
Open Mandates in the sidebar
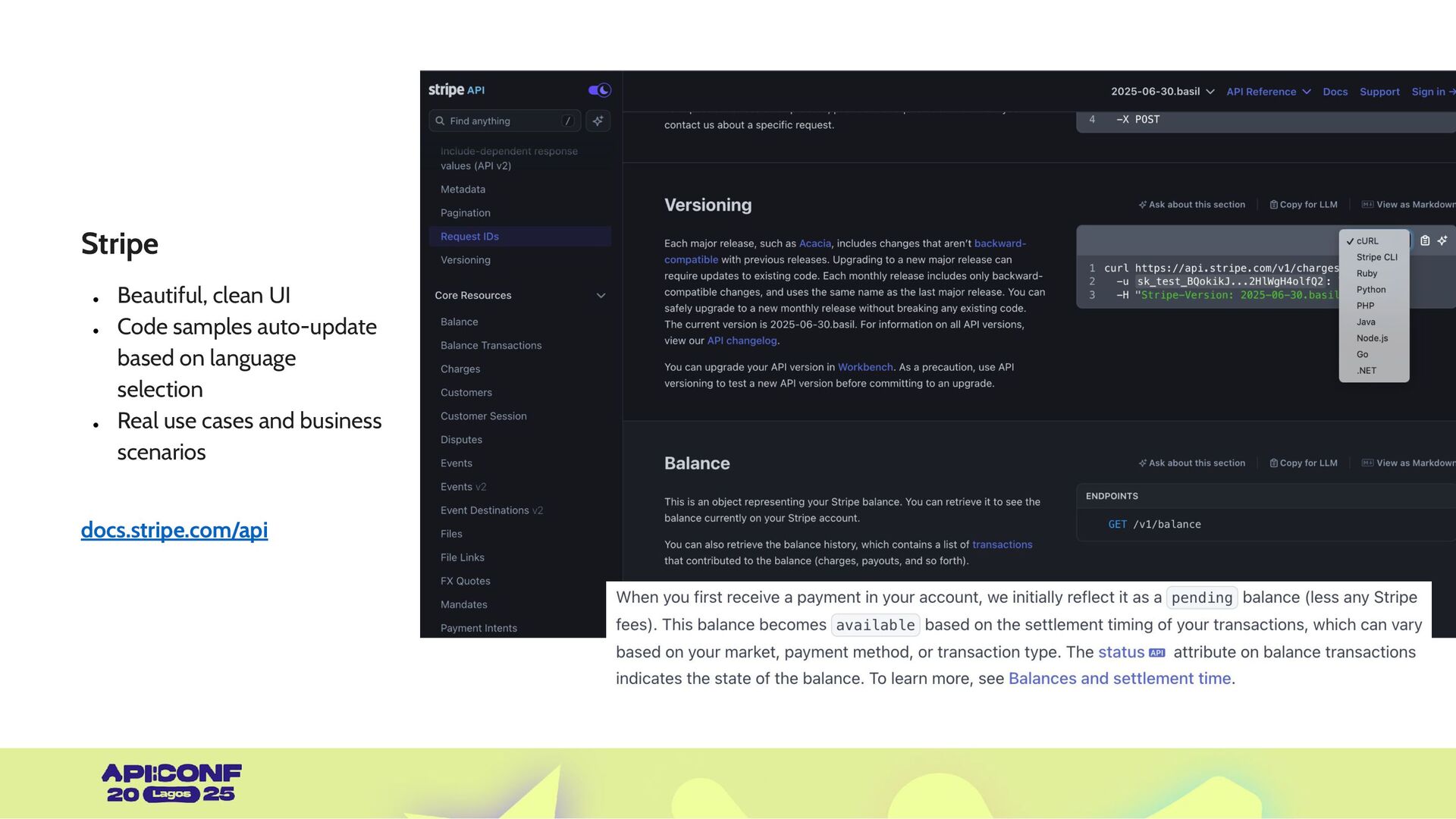click(x=463, y=604)
